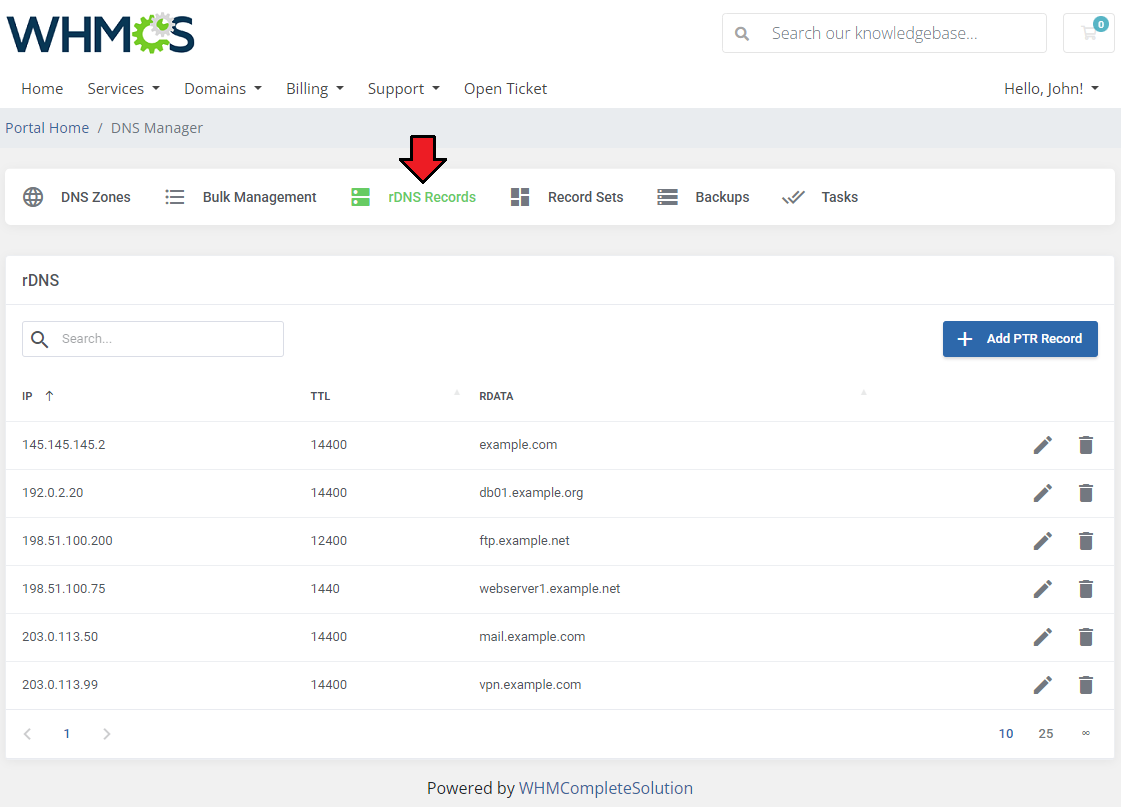This screenshot has width=1121, height=807.
Task: Delete the vpn.example.com record
Action: 1085,684
